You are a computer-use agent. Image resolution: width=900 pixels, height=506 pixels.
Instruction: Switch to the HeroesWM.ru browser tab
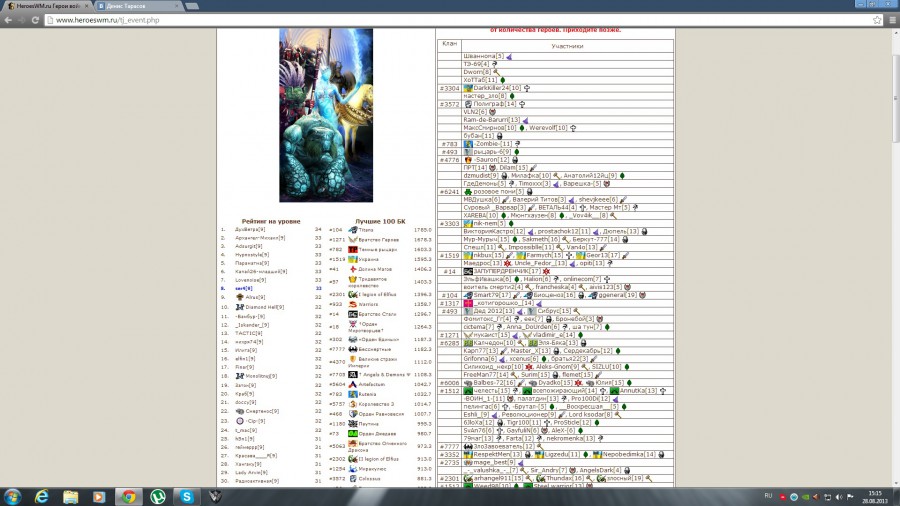[x=48, y=6]
